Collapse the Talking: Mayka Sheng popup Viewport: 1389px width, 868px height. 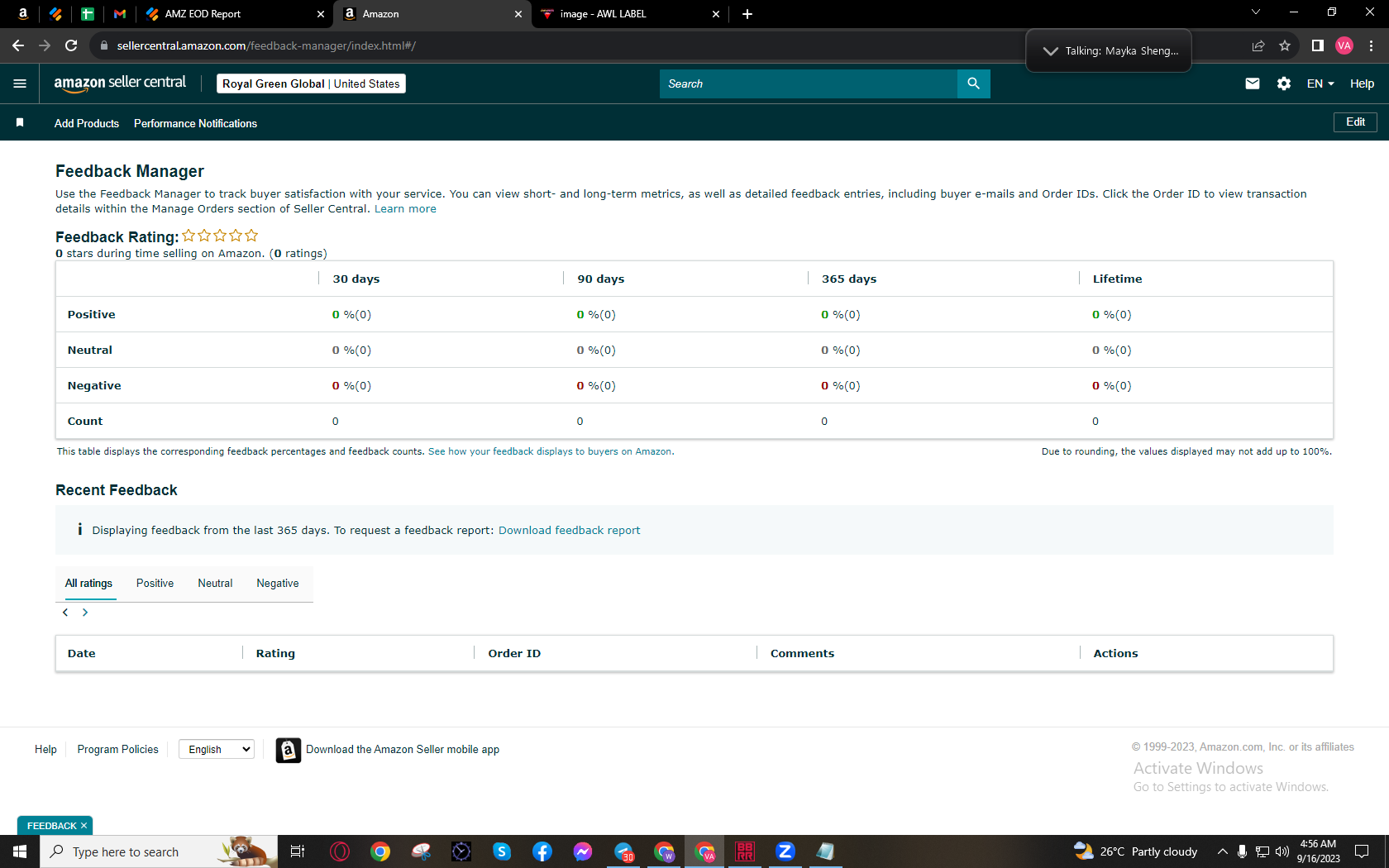[x=1050, y=51]
